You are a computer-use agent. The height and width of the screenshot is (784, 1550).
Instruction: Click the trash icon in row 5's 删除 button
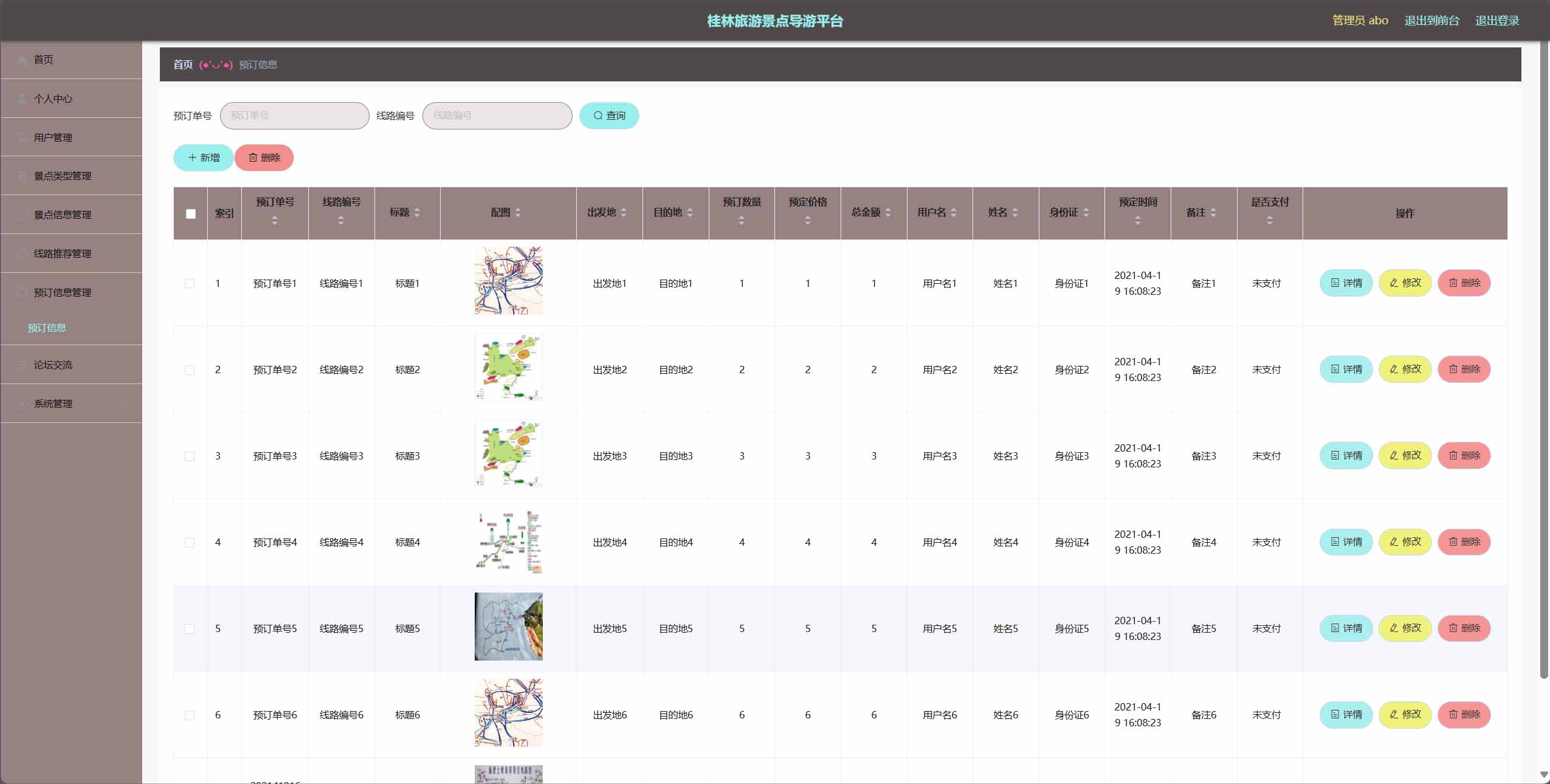1453,628
